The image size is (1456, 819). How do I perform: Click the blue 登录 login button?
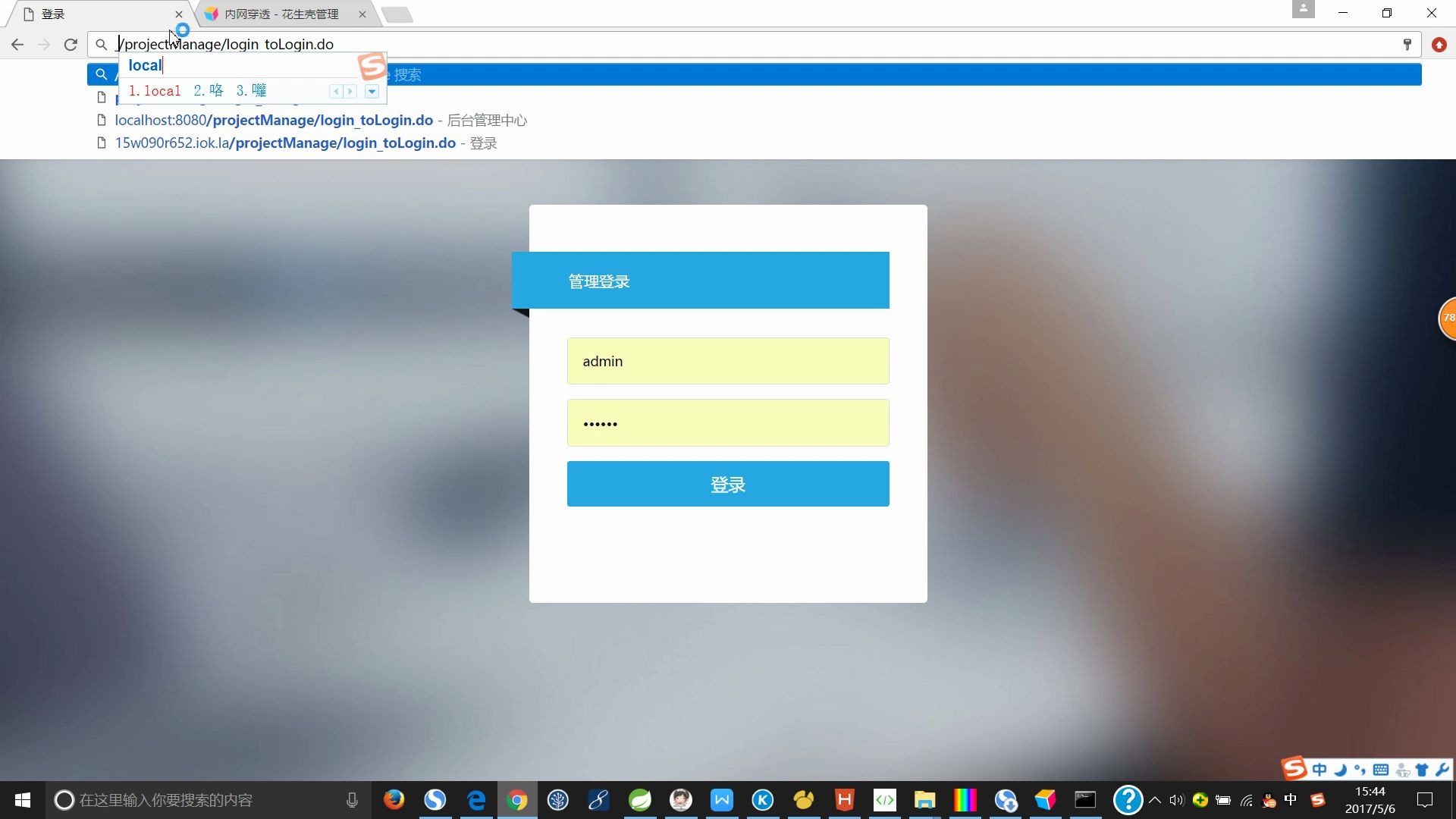pyautogui.click(x=727, y=484)
